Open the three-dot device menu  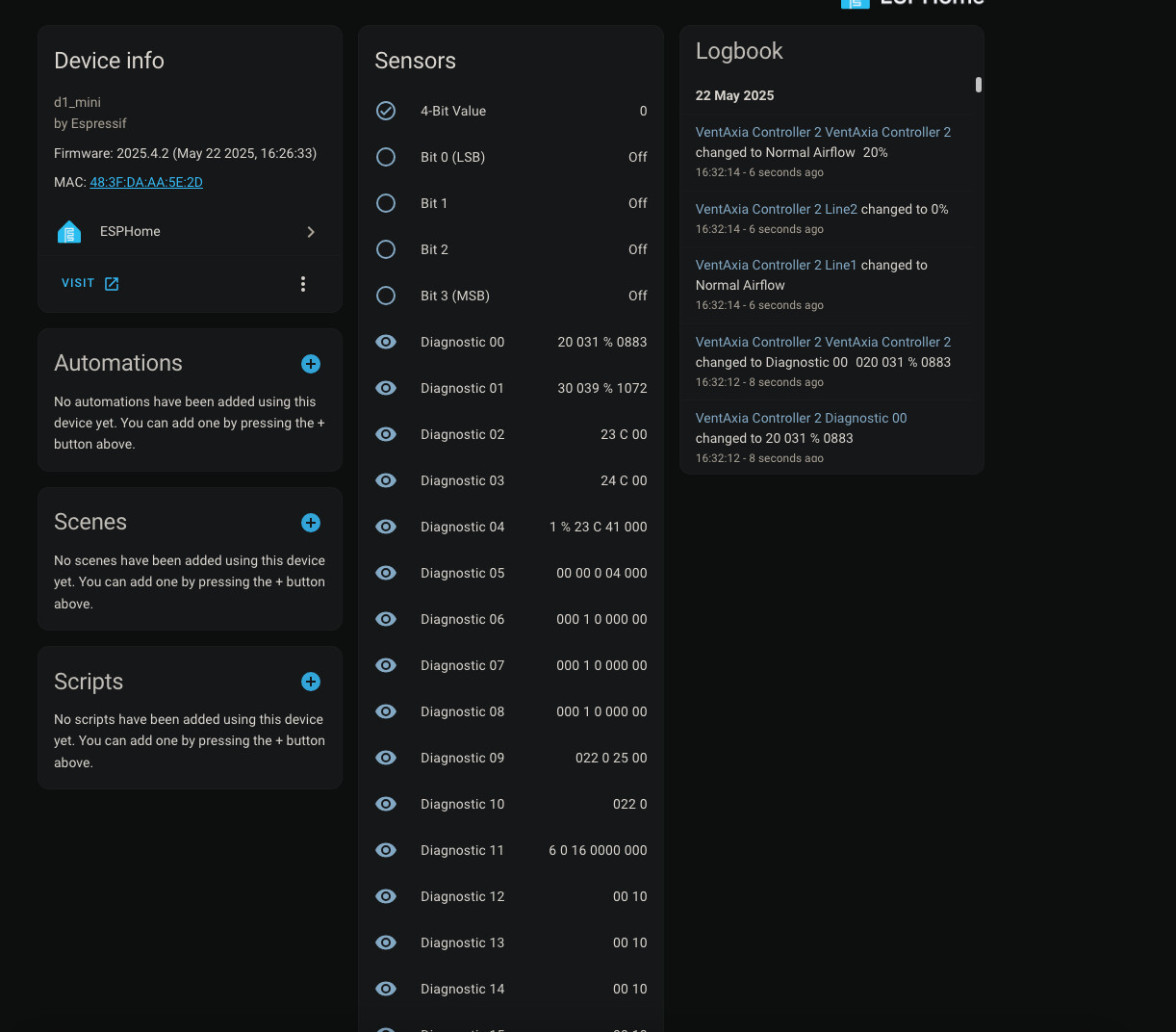(303, 284)
